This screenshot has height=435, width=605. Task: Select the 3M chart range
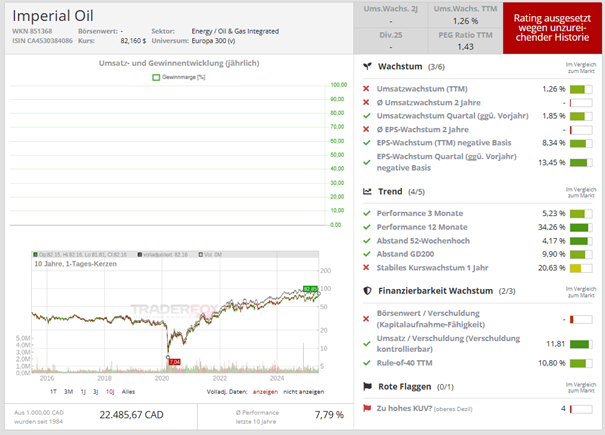tap(68, 392)
